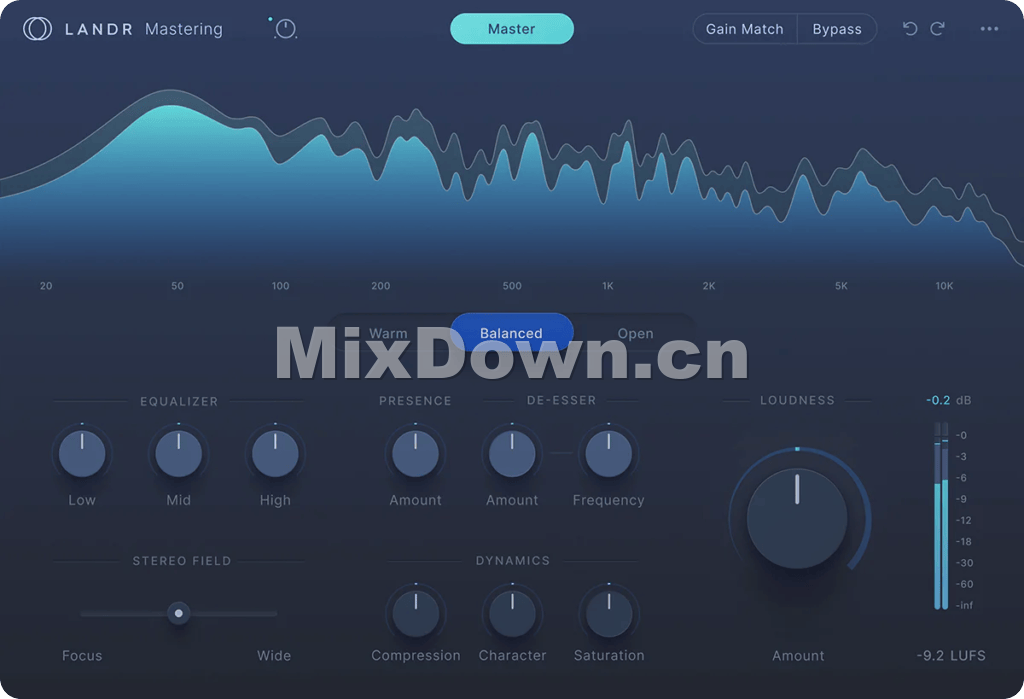
Task: Click the Saturation knob
Action: click(x=609, y=613)
